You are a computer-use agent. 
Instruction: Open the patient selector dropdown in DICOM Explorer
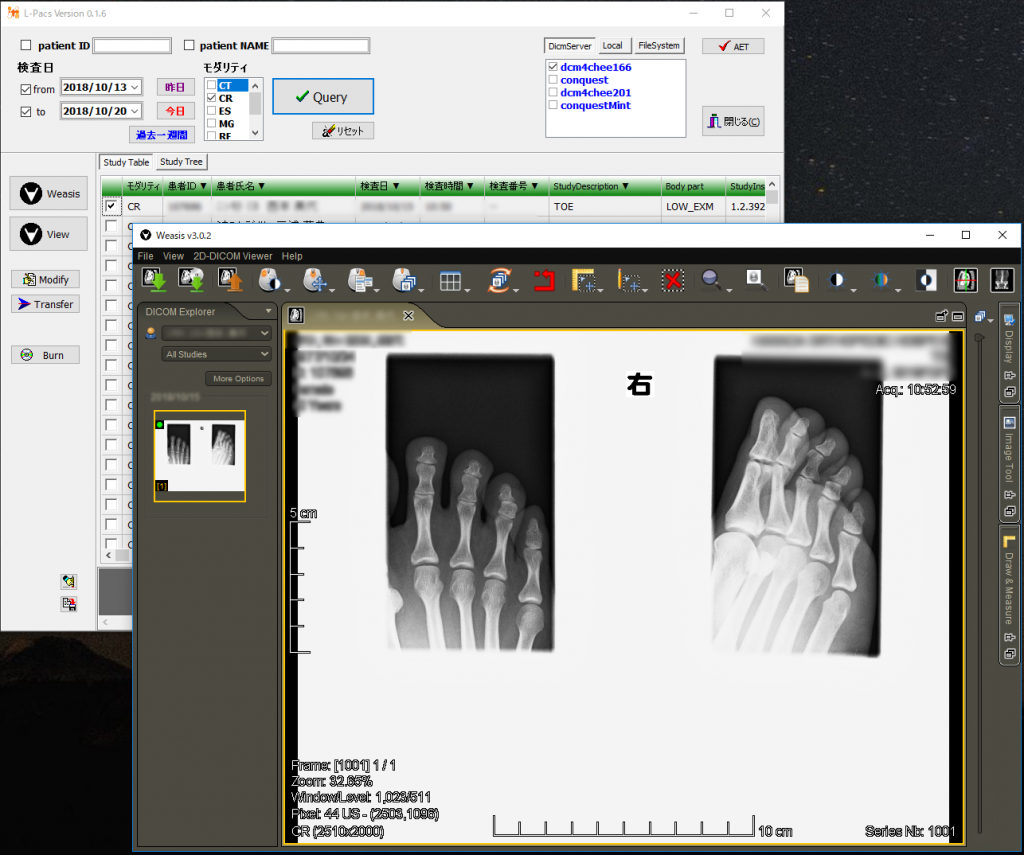(x=216, y=333)
